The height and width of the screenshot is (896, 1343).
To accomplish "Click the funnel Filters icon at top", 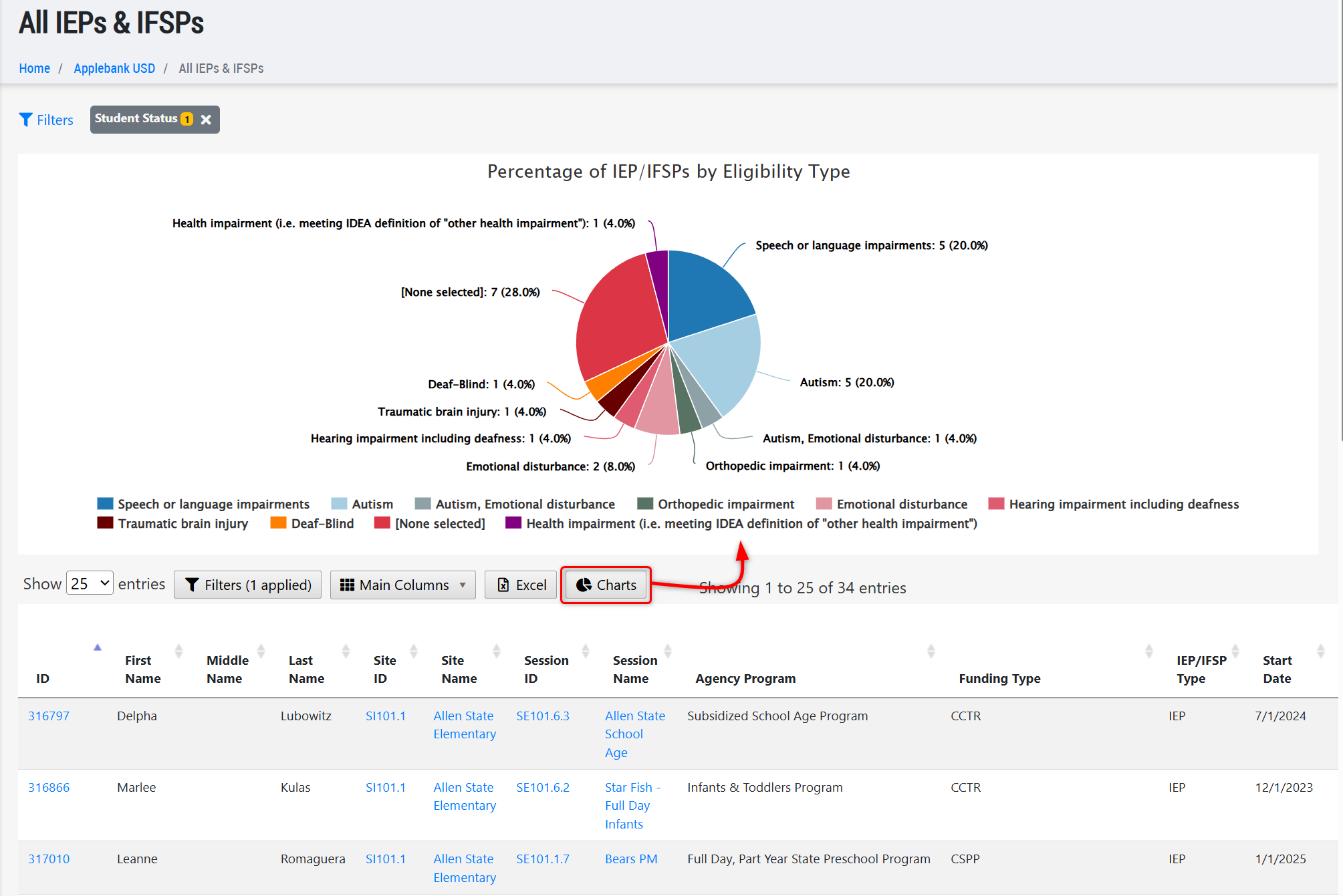I will [x=26, y=120].
